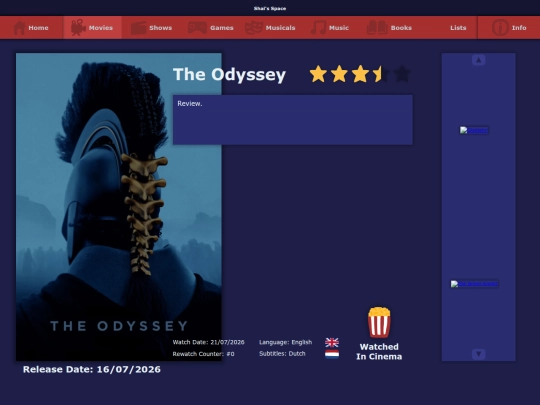Click the Language: English text
The width and height of the screenshot is (540, 405).
coord(285,342)
